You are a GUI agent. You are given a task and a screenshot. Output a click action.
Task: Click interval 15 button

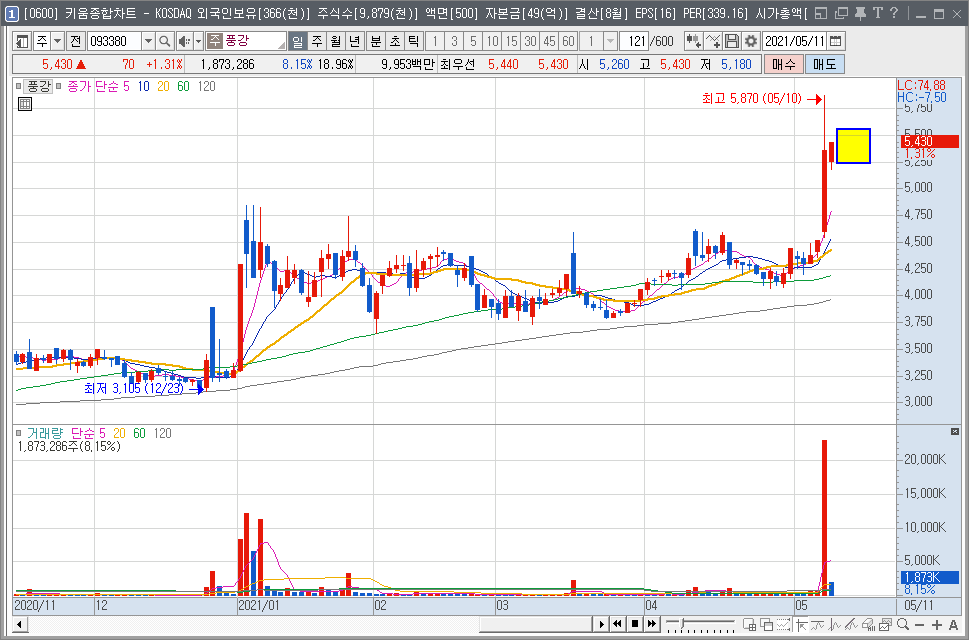pyautogui.click(x=511, y=41)
